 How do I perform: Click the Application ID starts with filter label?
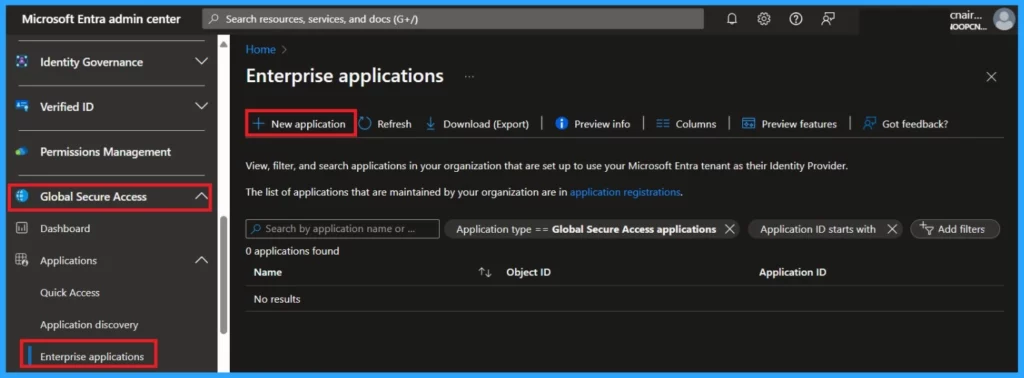(x=818, y=229)
